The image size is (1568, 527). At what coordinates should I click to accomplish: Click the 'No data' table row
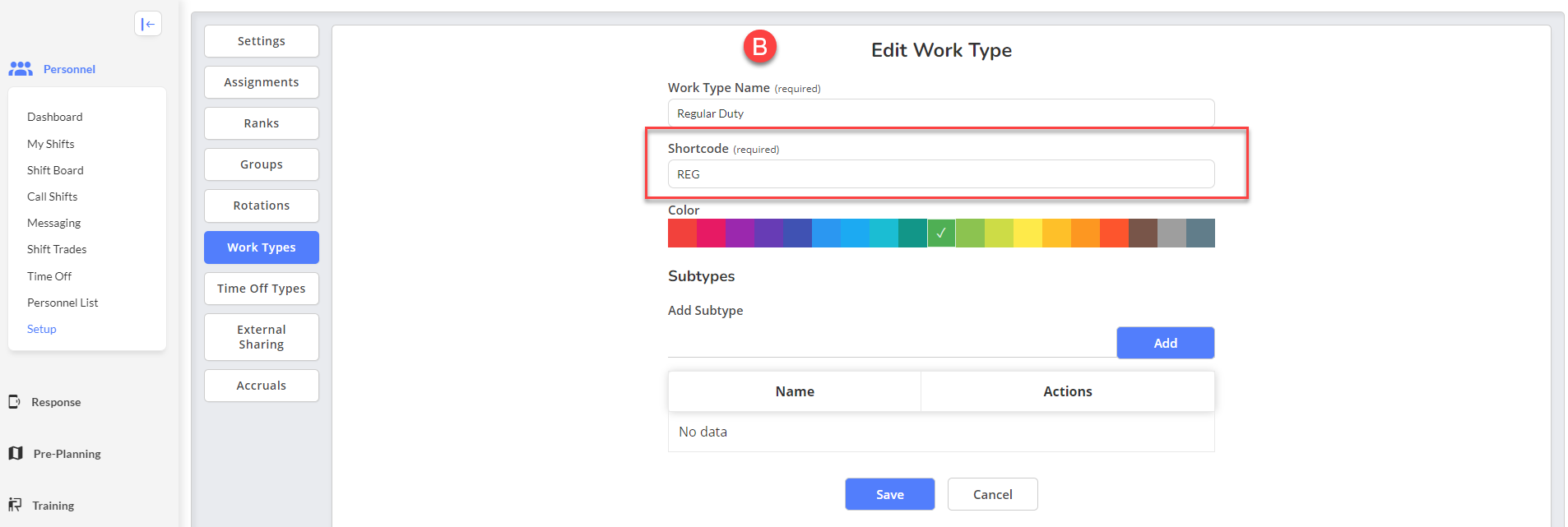(941, 432)
